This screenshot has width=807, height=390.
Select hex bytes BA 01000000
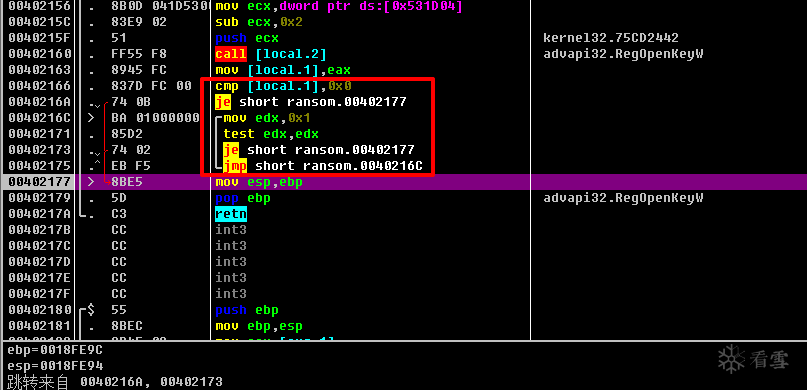click(155, 118)
